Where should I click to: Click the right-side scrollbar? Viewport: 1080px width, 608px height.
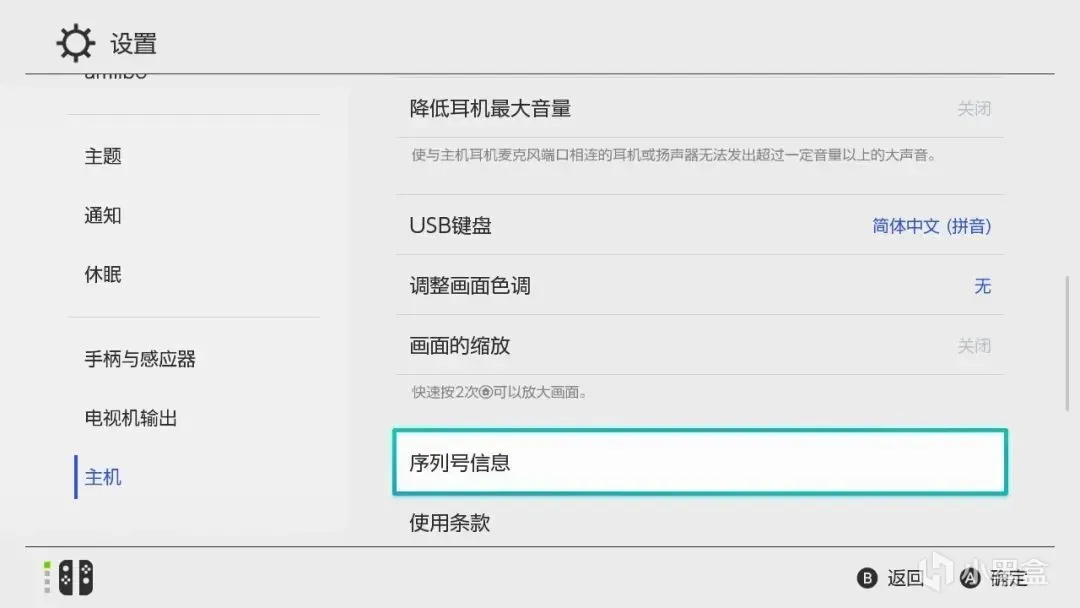[1067, 343]
